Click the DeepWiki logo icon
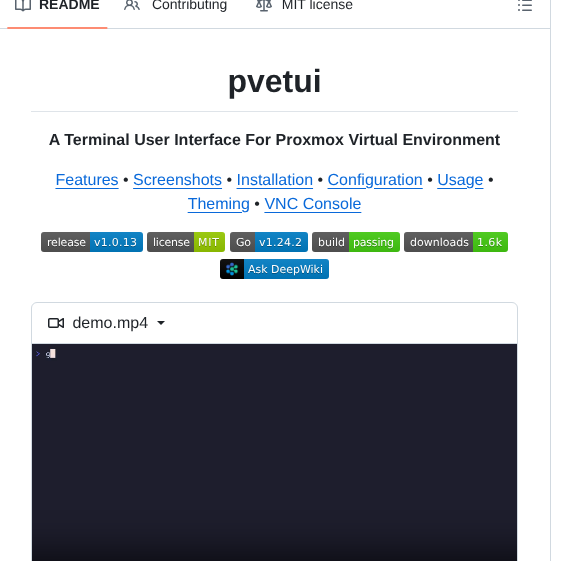 pyautogui.click(x=232, y=269)
